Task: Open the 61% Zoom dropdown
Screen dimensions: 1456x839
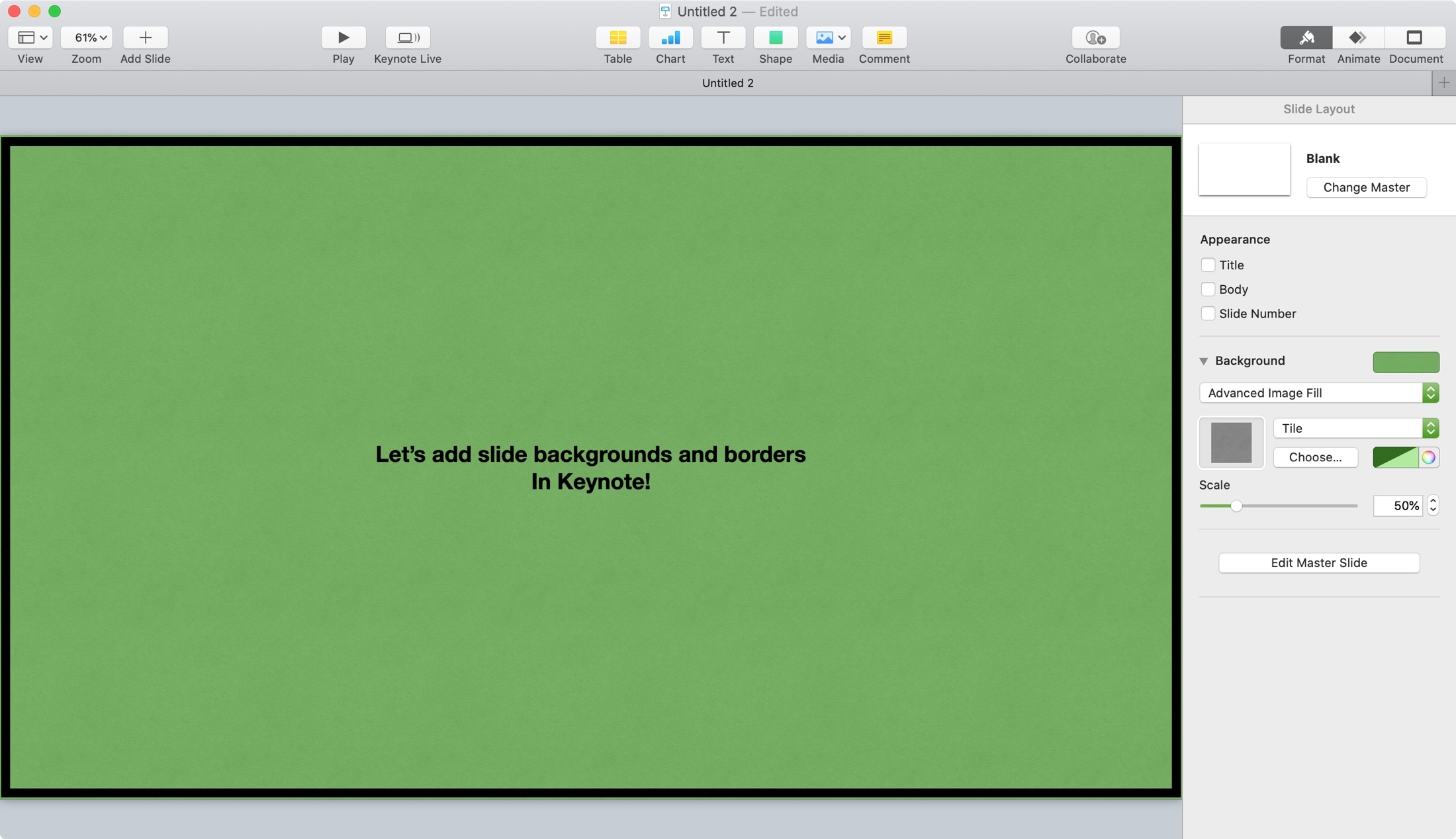Action: tap(87, 38)
